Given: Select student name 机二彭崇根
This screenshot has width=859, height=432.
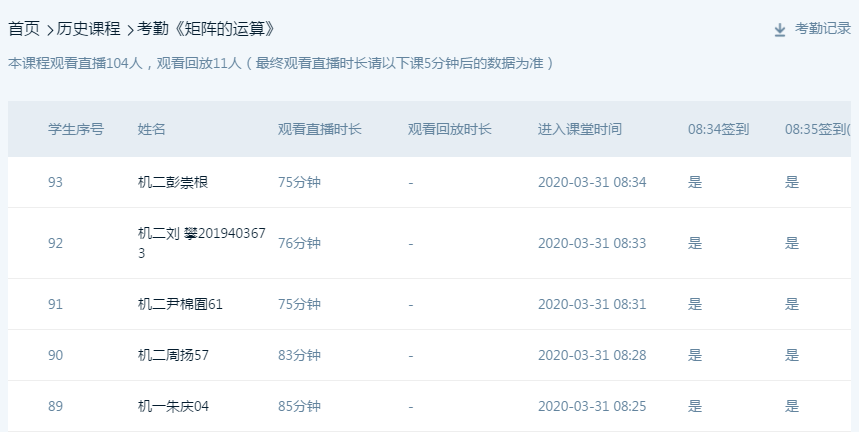Looking at the screenshot, I should [173, 182].
